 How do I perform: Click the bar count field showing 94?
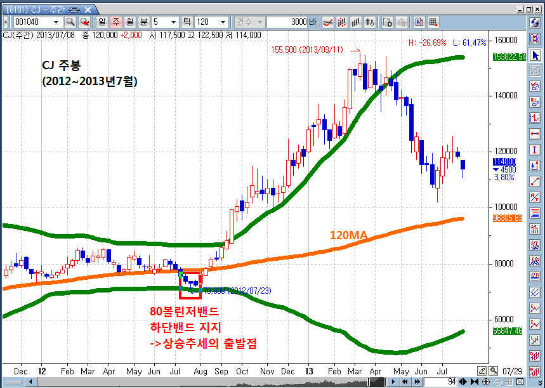441,382
